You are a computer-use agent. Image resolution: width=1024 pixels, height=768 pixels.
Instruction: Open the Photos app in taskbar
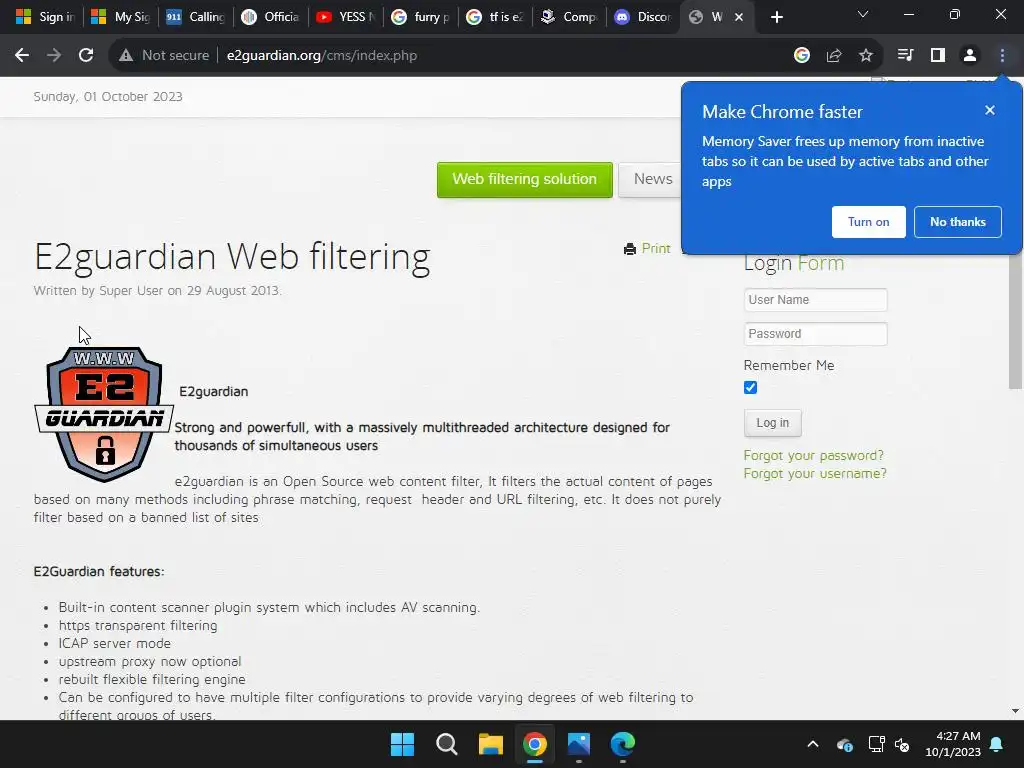click(x=579, y=744)
